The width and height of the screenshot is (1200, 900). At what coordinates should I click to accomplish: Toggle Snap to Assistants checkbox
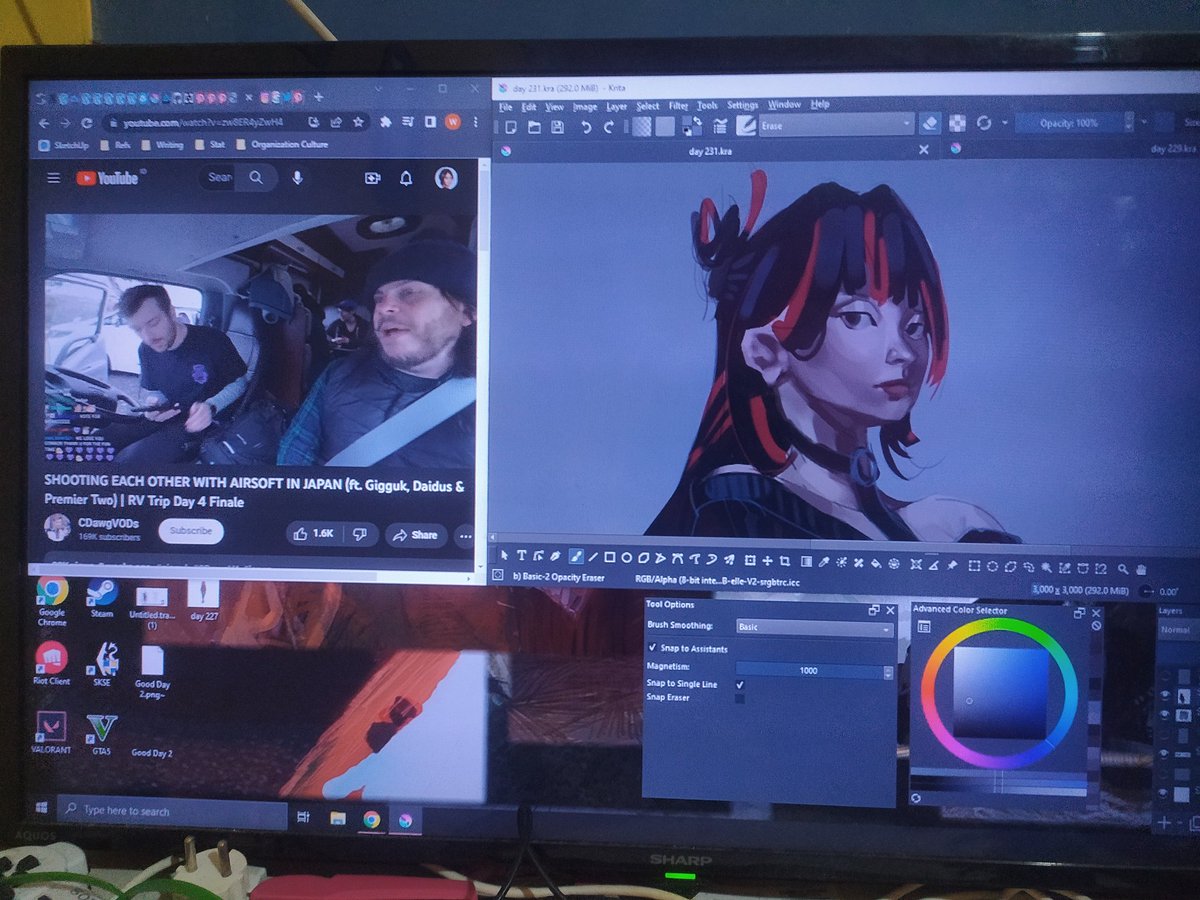652,648
